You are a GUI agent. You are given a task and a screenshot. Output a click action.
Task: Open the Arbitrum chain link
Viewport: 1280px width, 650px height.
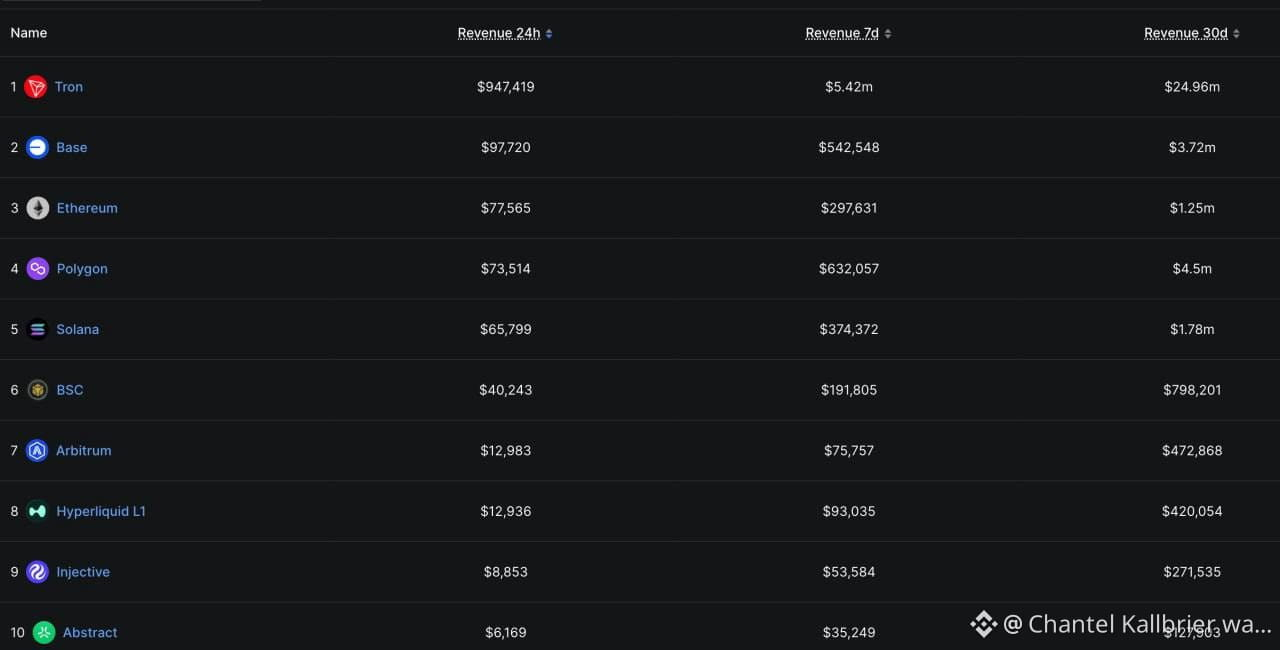84,451
